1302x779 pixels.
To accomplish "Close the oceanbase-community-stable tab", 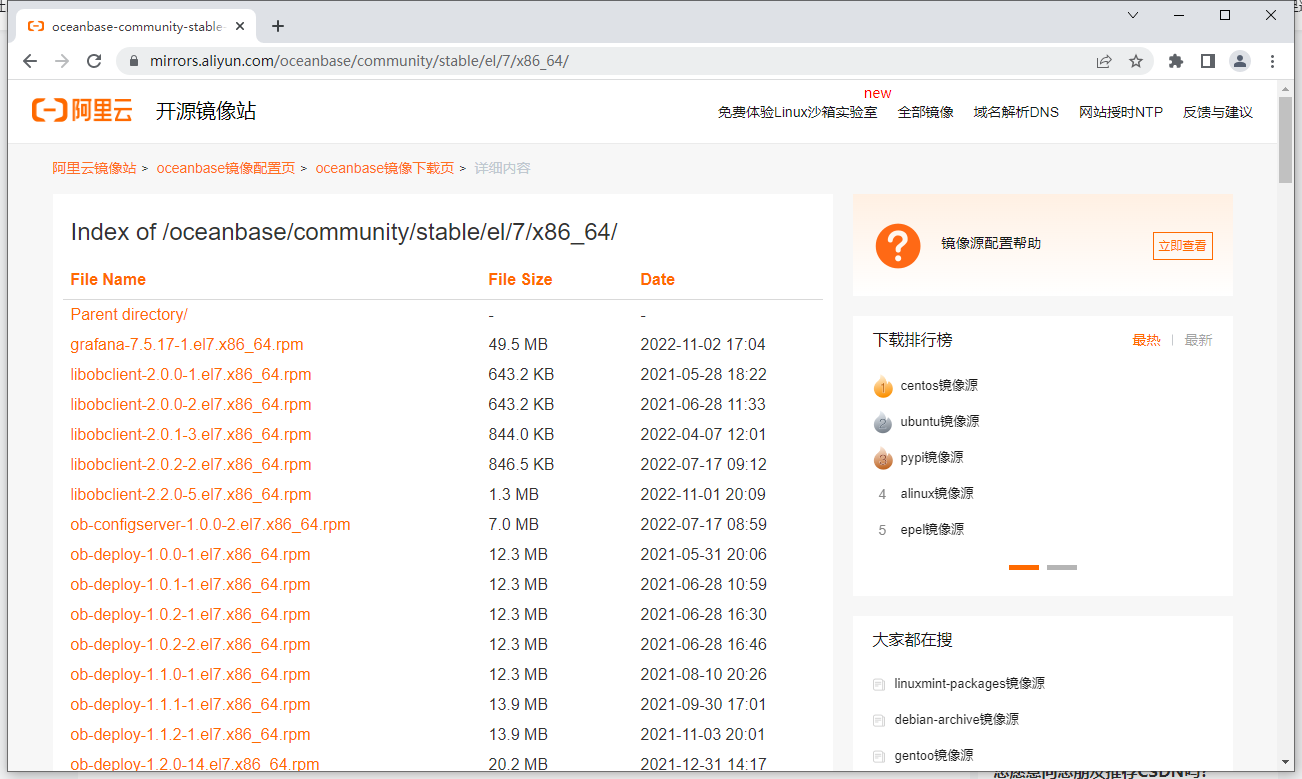I will 241,26.
